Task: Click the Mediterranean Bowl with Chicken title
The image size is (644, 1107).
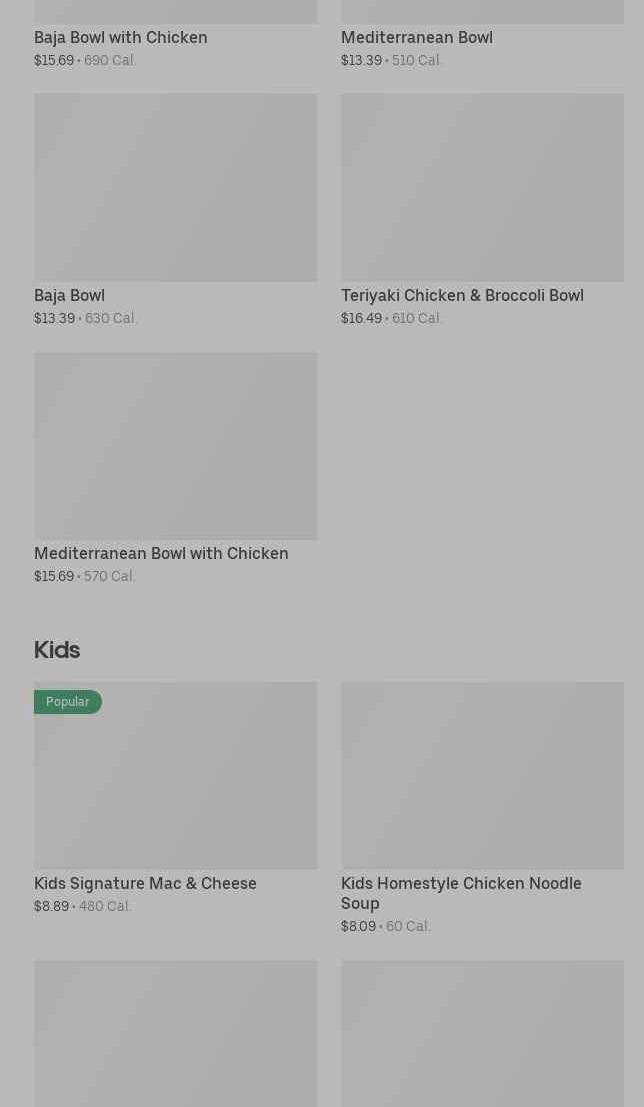Action: 161,554
